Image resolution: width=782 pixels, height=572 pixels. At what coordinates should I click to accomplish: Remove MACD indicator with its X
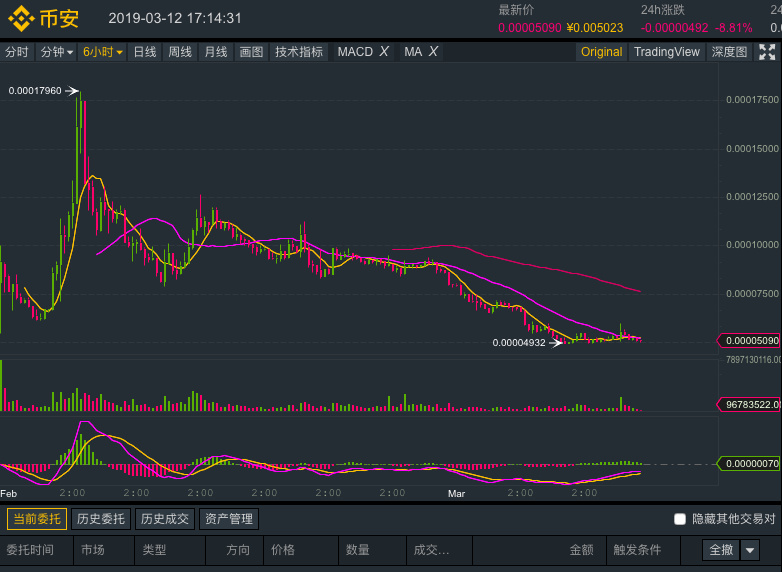tap(384, 51)
